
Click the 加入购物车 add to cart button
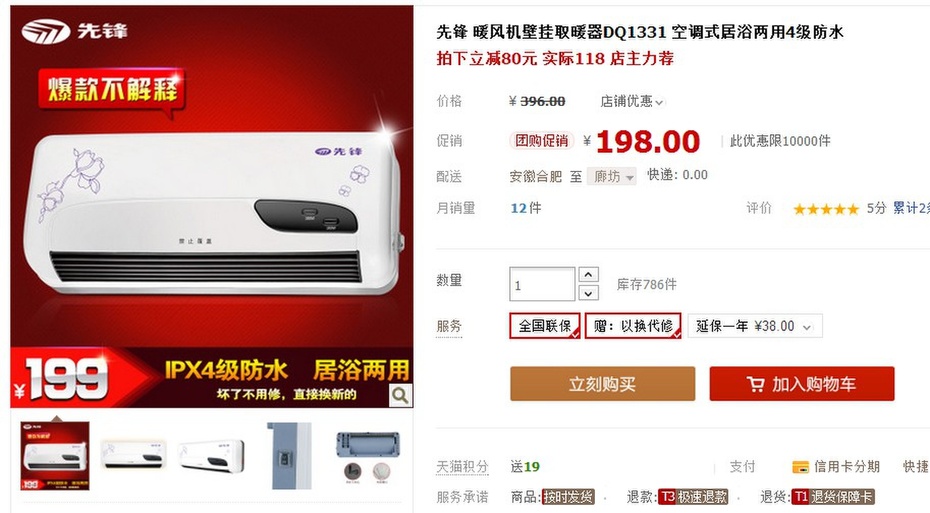point(802,384)
